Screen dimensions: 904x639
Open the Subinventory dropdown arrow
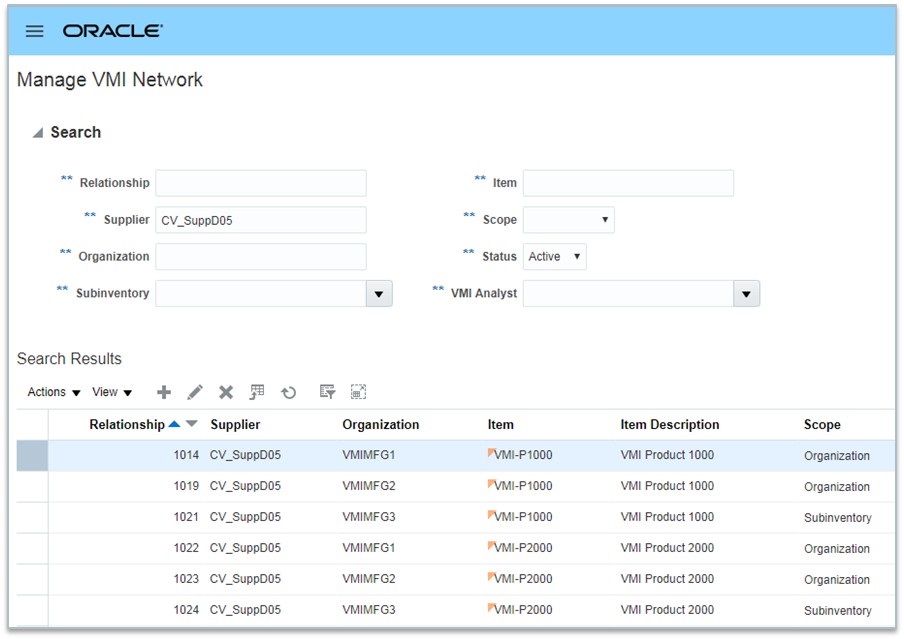click(x=379, y=294)
